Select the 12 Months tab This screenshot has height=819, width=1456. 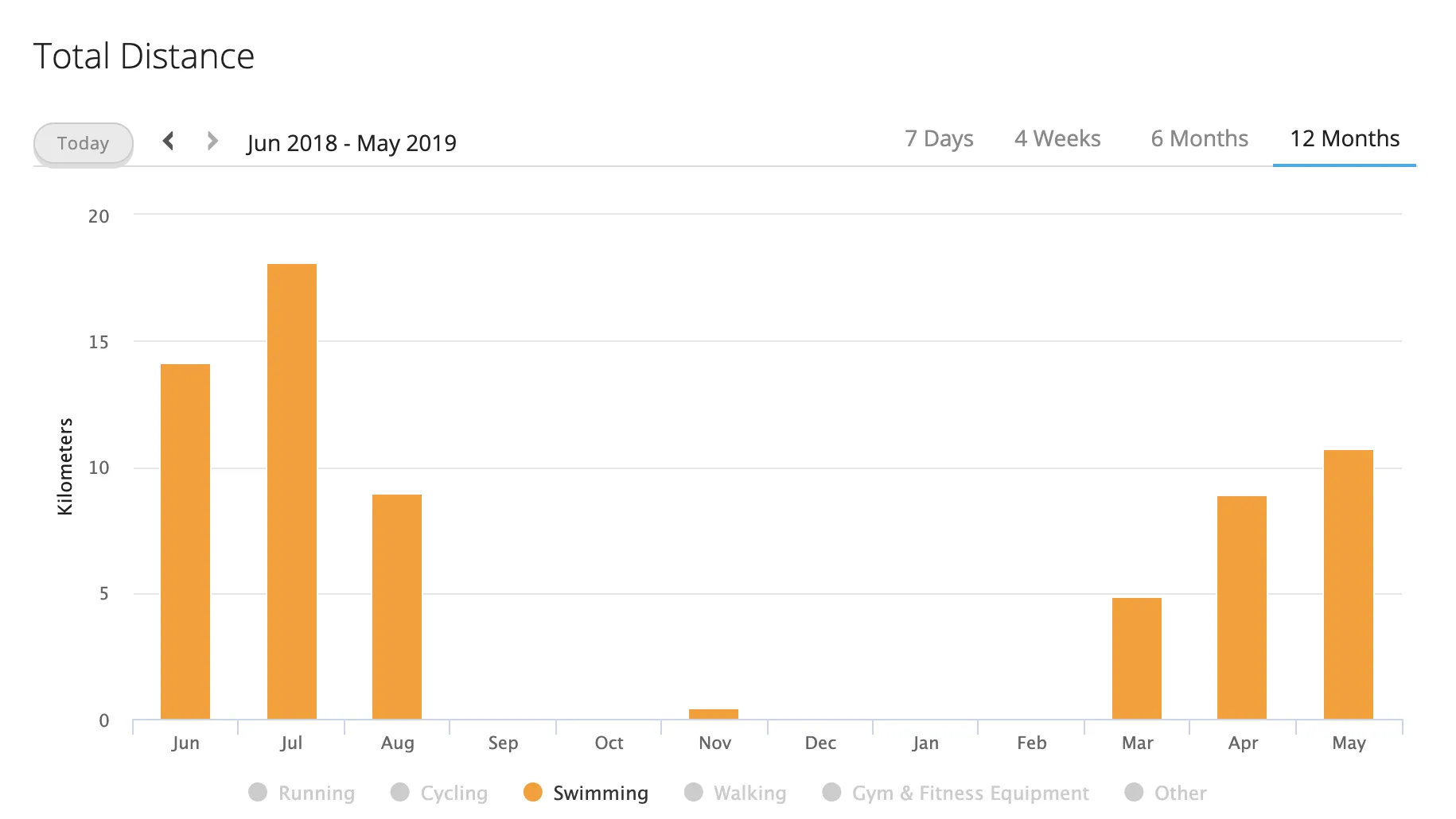tap(1344, 139)
